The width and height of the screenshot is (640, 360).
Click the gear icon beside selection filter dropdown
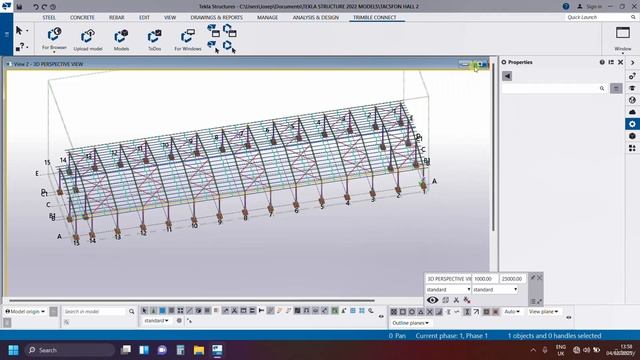tap(179, 320)
